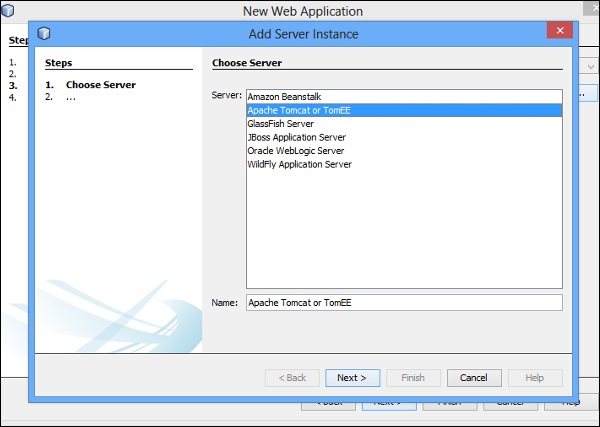Click Next in Add Server Instance
Screen dimensions: 600x427
[352, 378]
